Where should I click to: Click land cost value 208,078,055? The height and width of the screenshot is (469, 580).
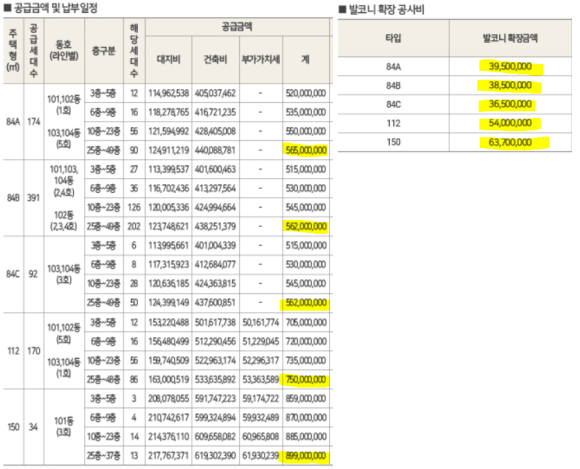tap(169, 399)
